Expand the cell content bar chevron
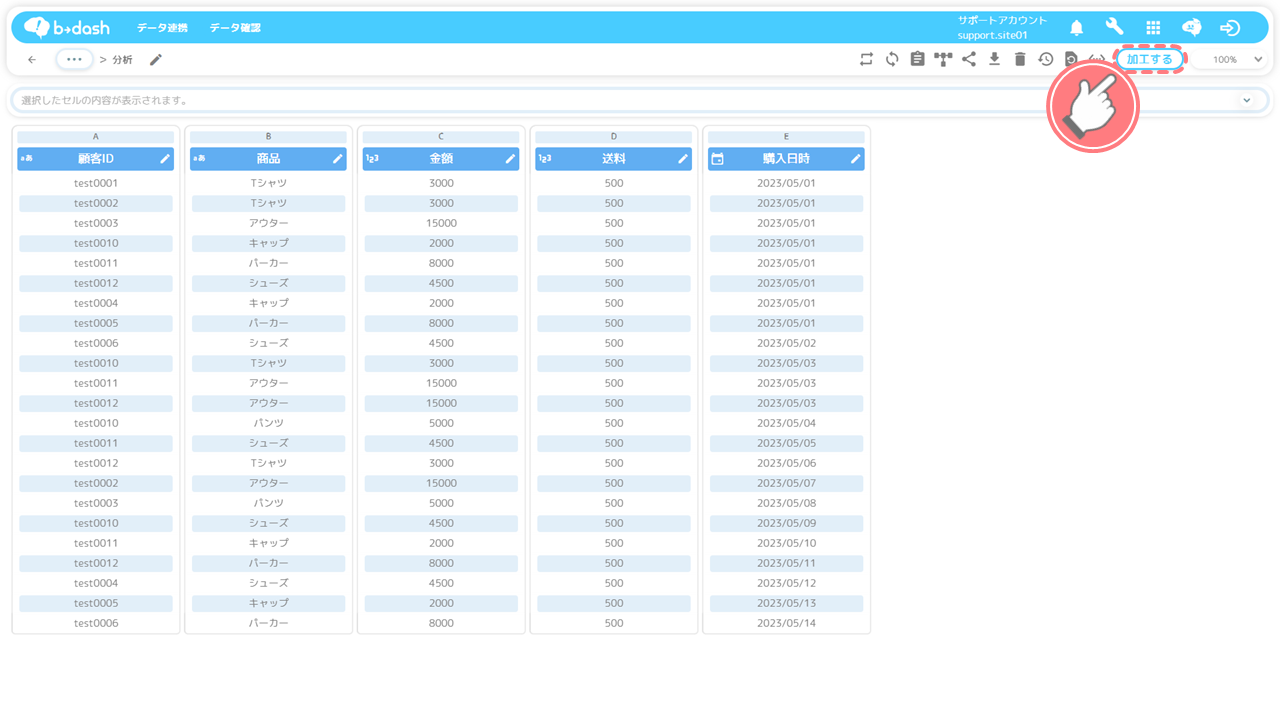The height and width of the screenshot is (720, 1280). coord(1247,100)
